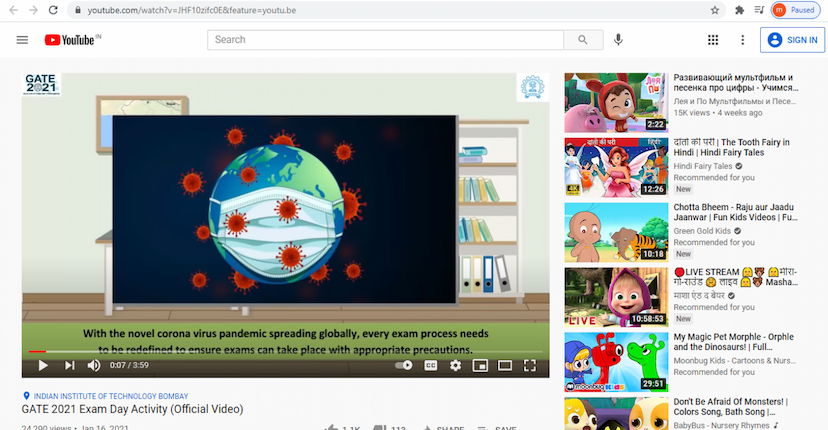The height and width of the screenshot is (430, 828).
Task: Click the SIGN IN button
Action: [x=791, y=40]
